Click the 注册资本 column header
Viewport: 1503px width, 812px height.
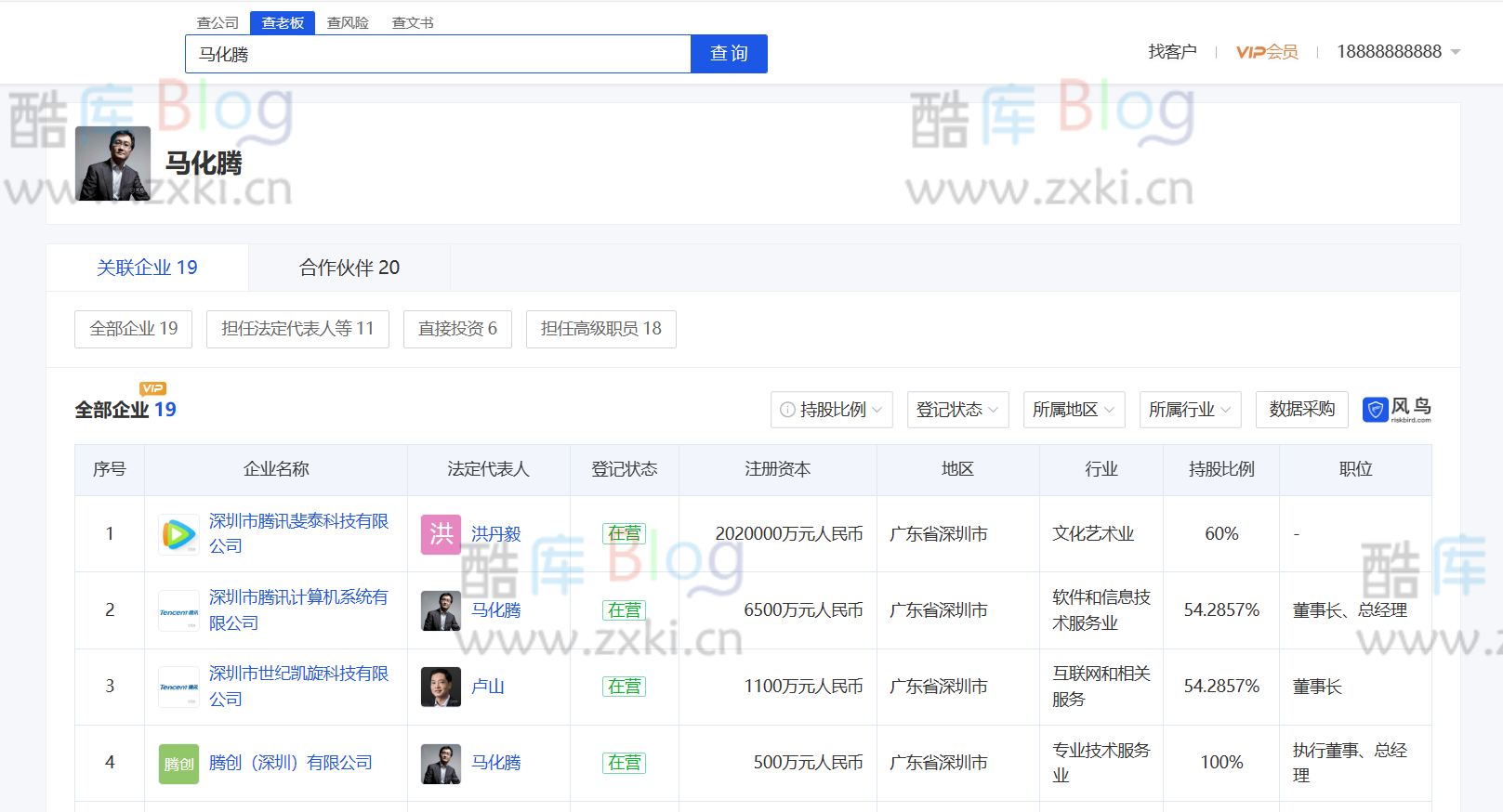pyautogui.click(x=777, y=470)
